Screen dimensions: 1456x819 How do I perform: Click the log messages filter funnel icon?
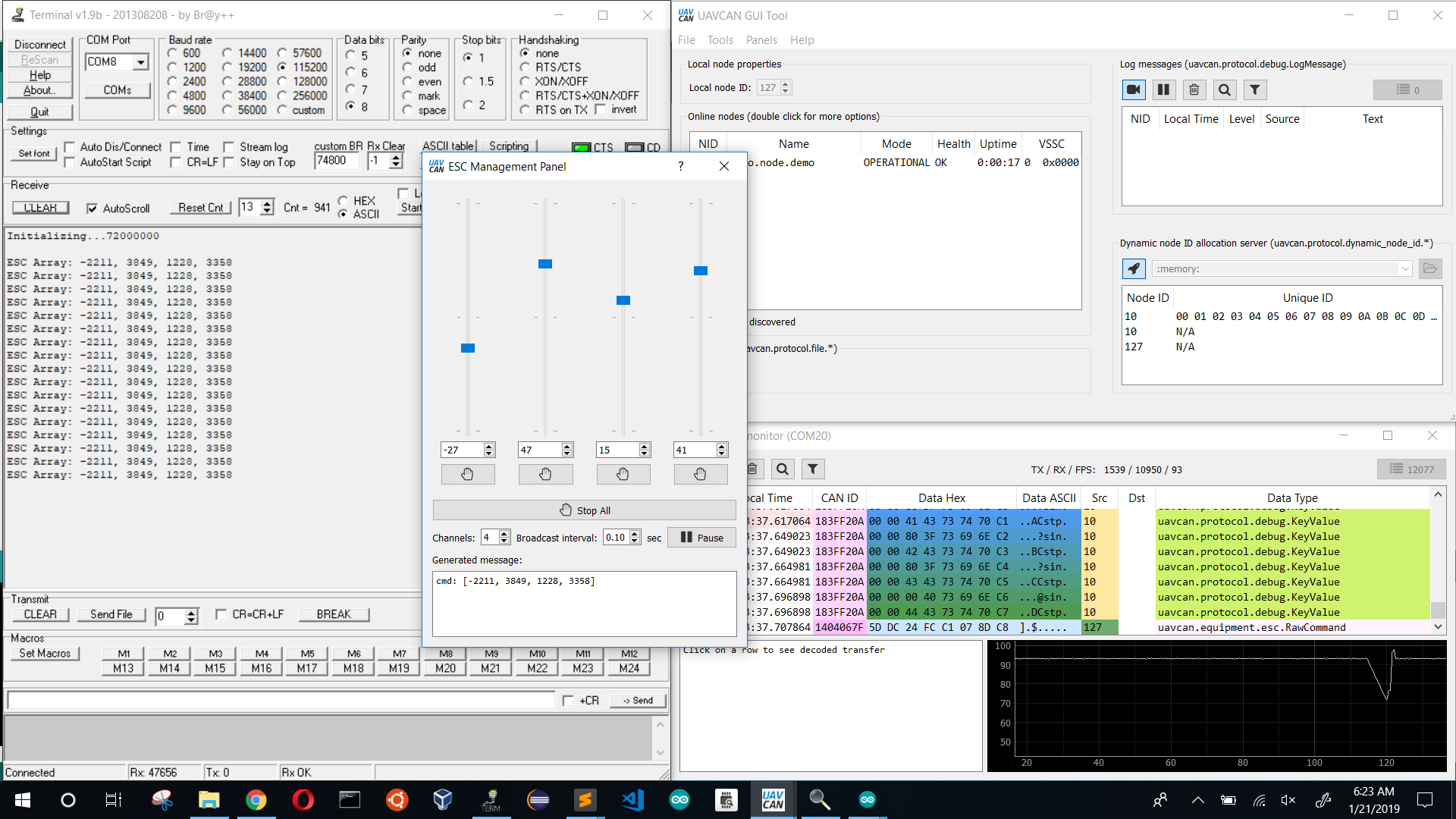1254,89
